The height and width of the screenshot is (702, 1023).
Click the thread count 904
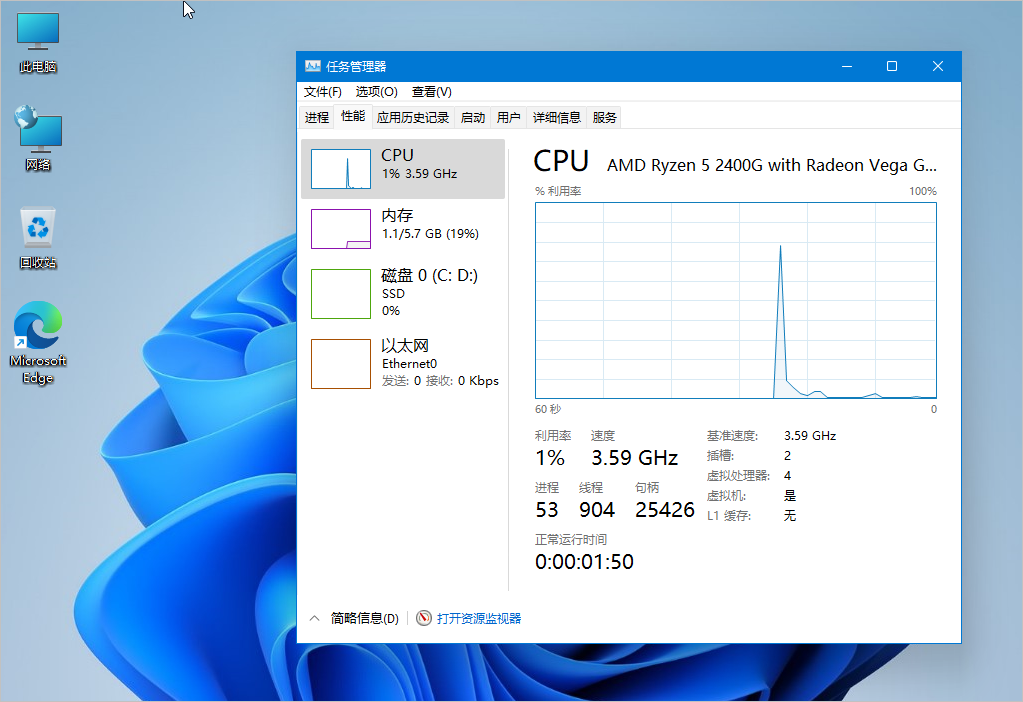[596, 510]
